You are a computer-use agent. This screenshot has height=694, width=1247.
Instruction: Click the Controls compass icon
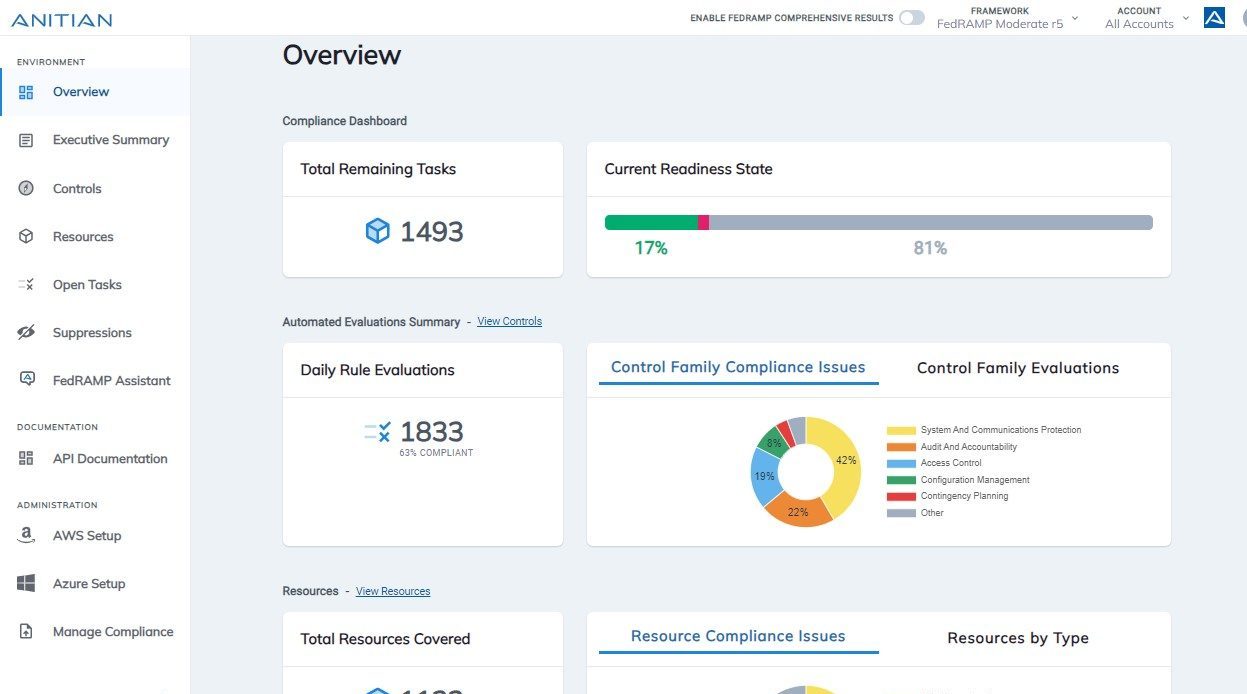click(26, 188)
